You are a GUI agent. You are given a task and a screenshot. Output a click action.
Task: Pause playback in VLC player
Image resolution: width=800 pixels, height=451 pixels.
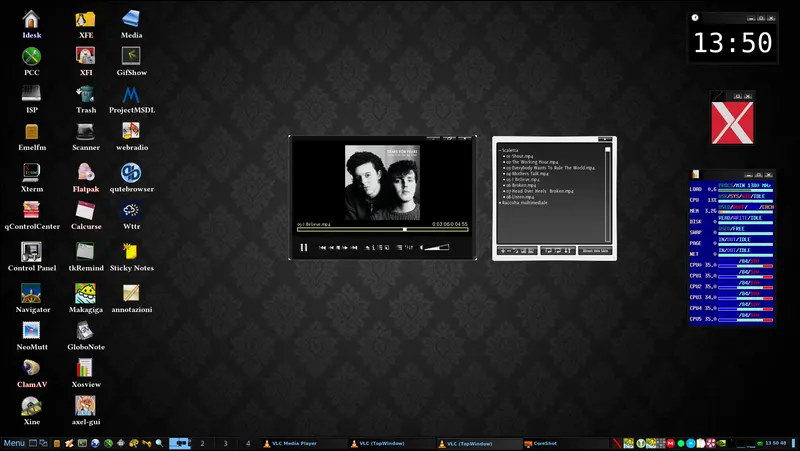pyautogui.click(x=304, y=247)
